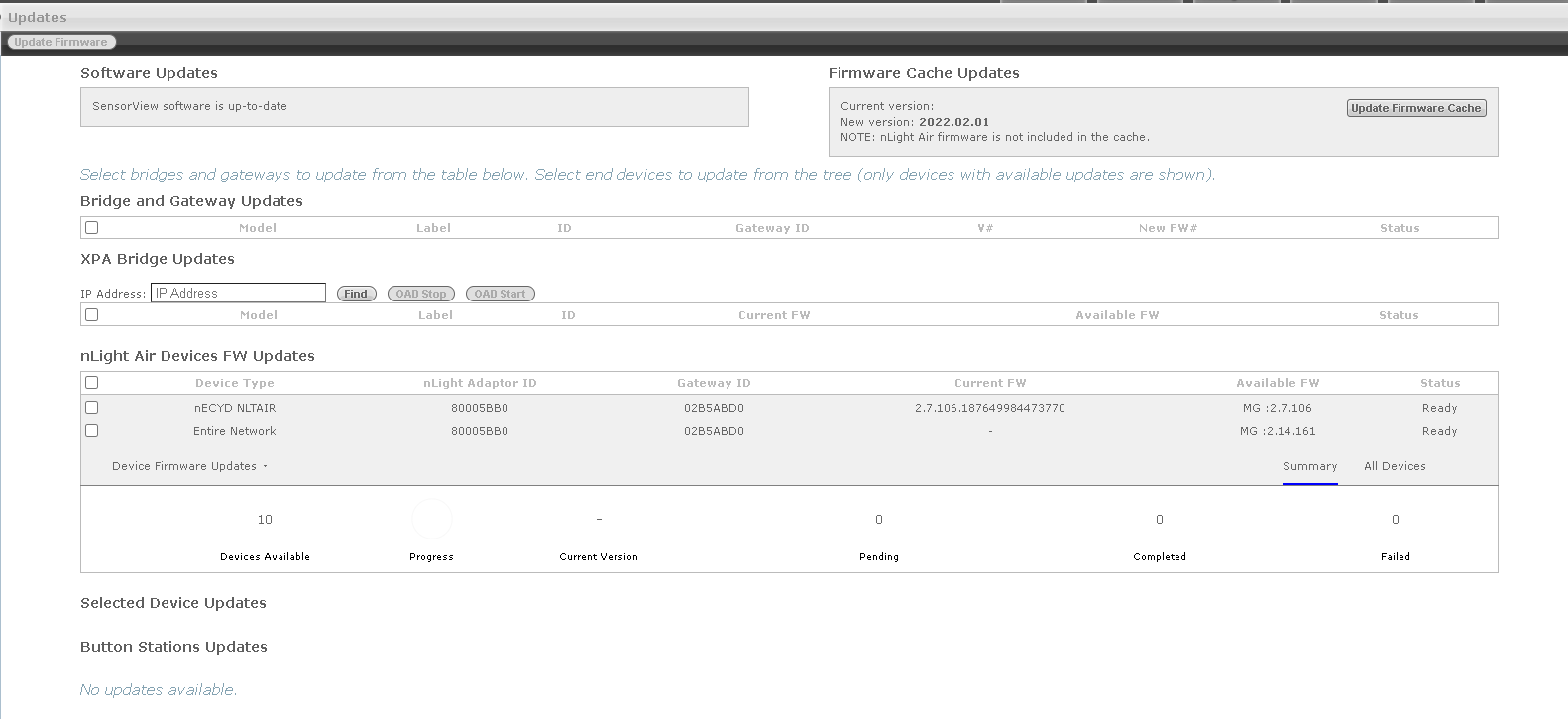Click into the IP Address field
This screenshot has width=1568, height=719.
(x=238, y=293)
